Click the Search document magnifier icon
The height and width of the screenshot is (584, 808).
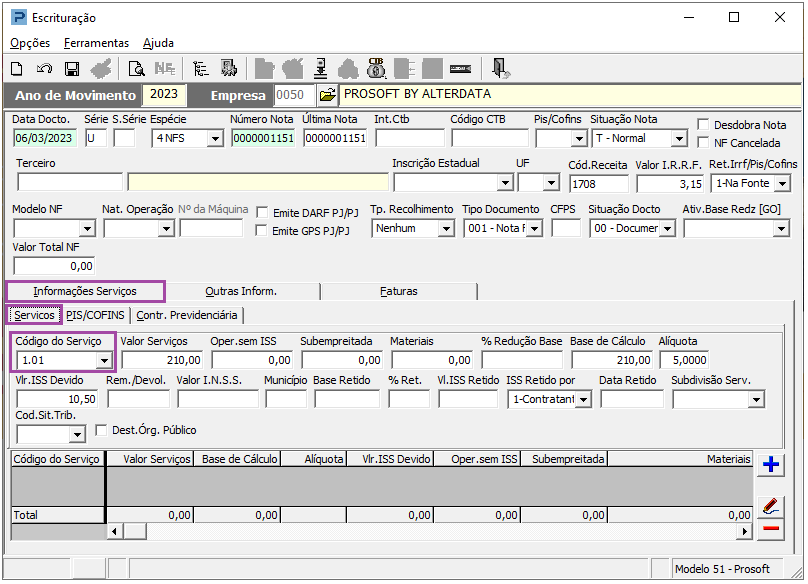coord(136,69)
